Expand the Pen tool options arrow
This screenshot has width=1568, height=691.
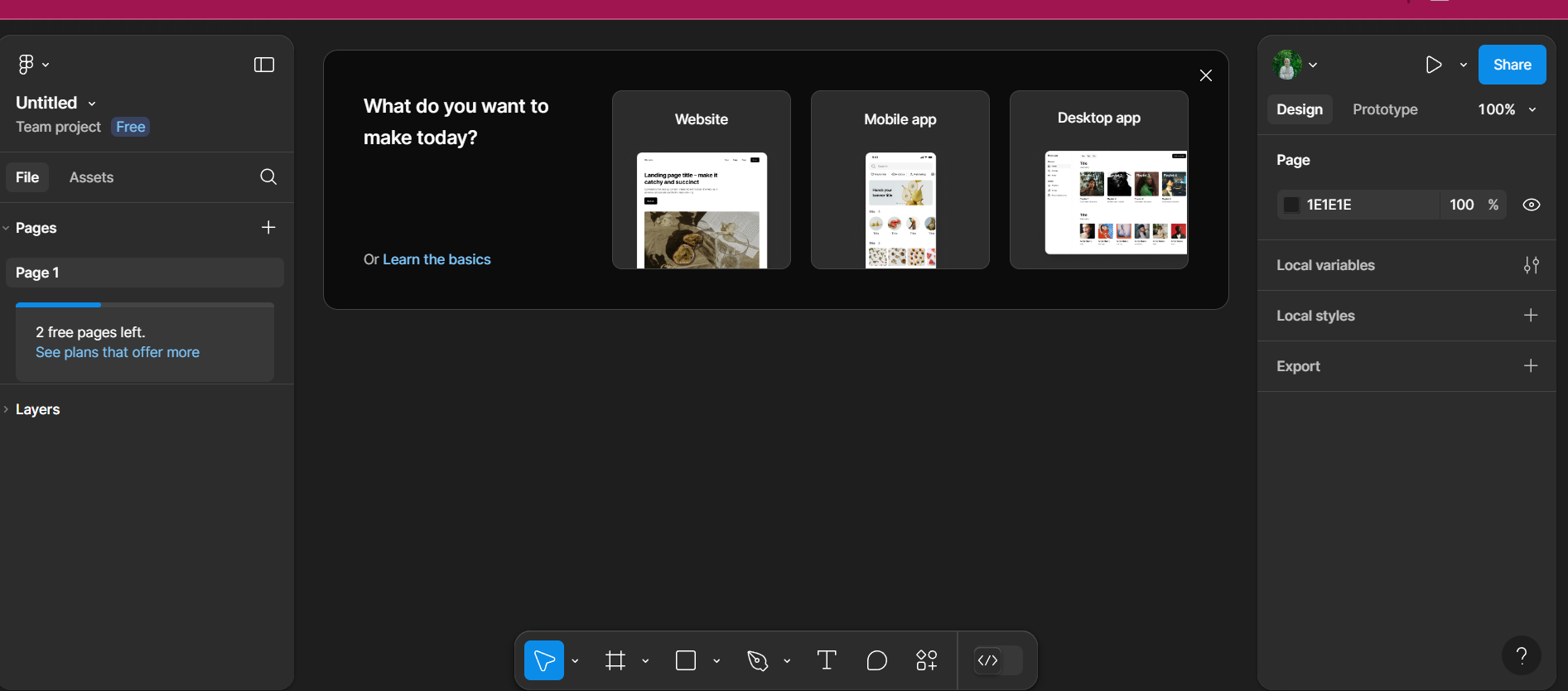tap(787, 661)
